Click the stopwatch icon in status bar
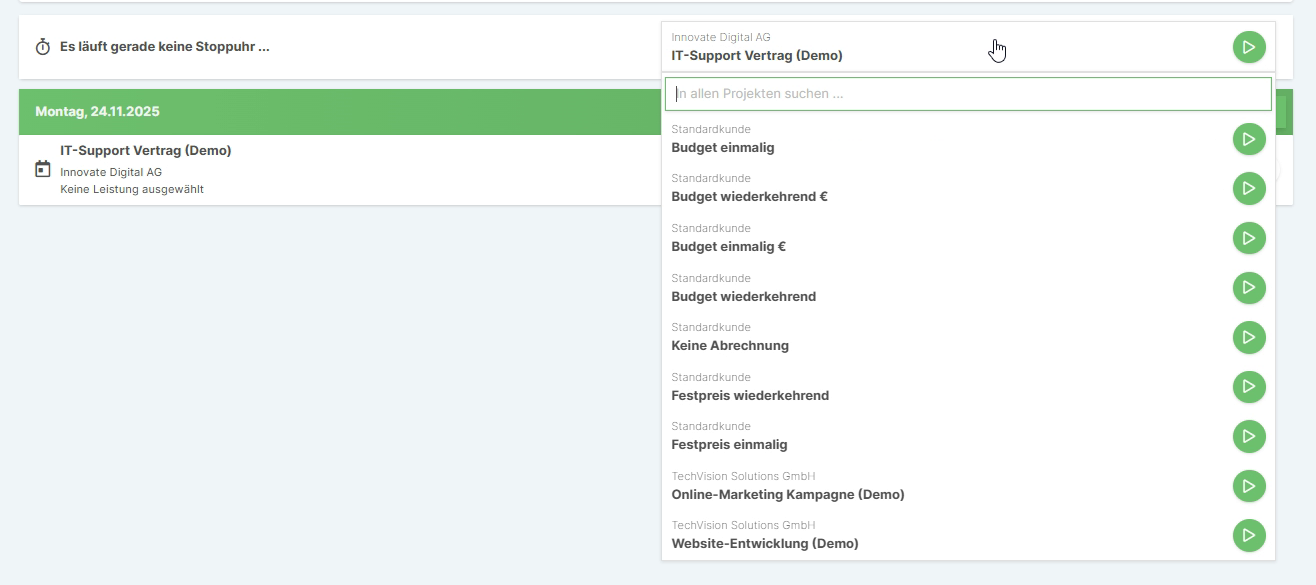This screenshot has width=1316, height=585. (43, 47)
